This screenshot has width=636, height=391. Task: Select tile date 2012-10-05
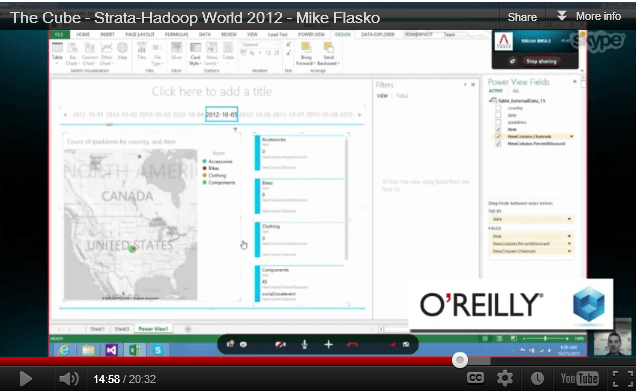pyautogui.click(x=221, y=114)
